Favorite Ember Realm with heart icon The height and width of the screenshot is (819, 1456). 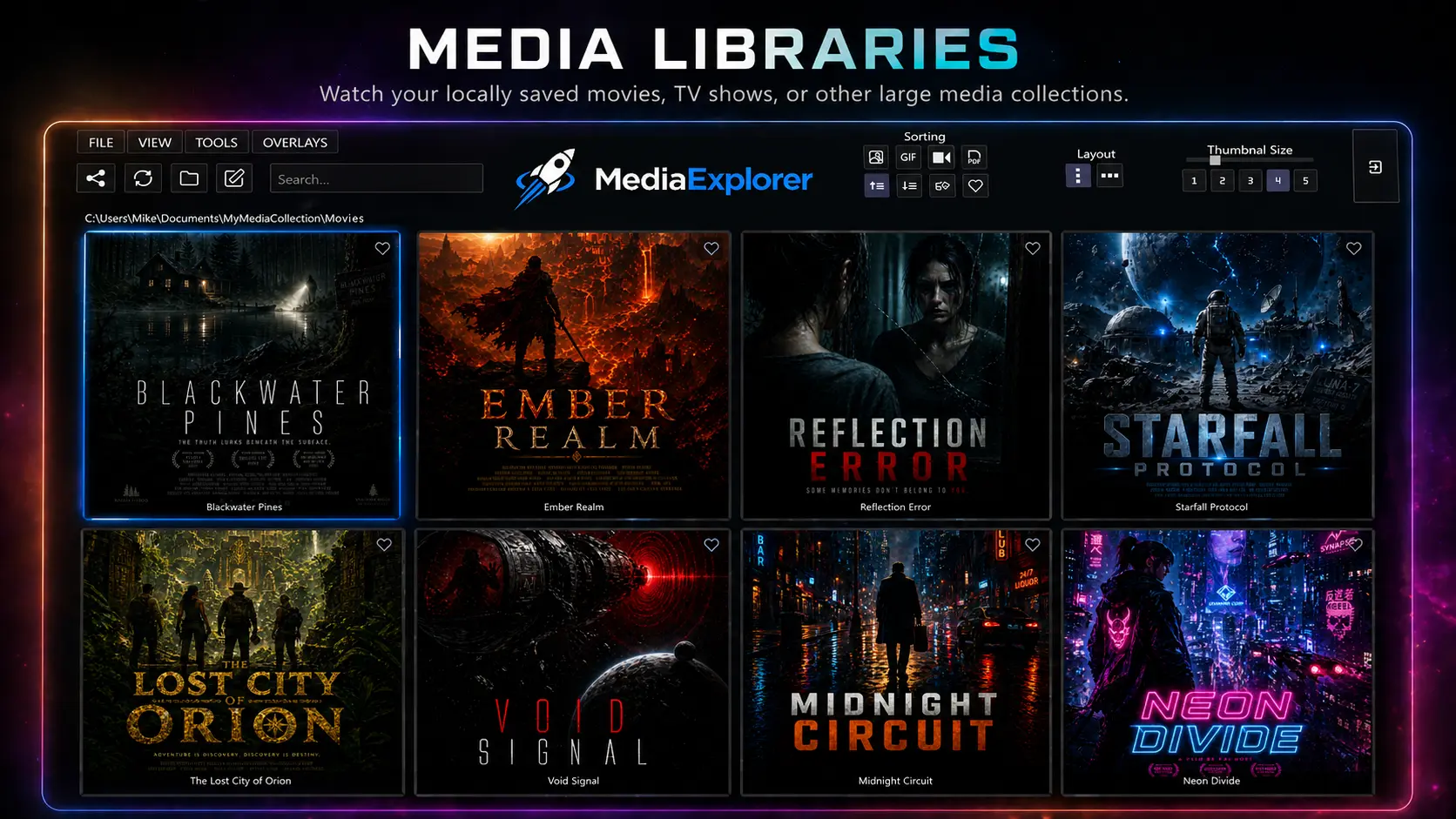click(711, 249)
